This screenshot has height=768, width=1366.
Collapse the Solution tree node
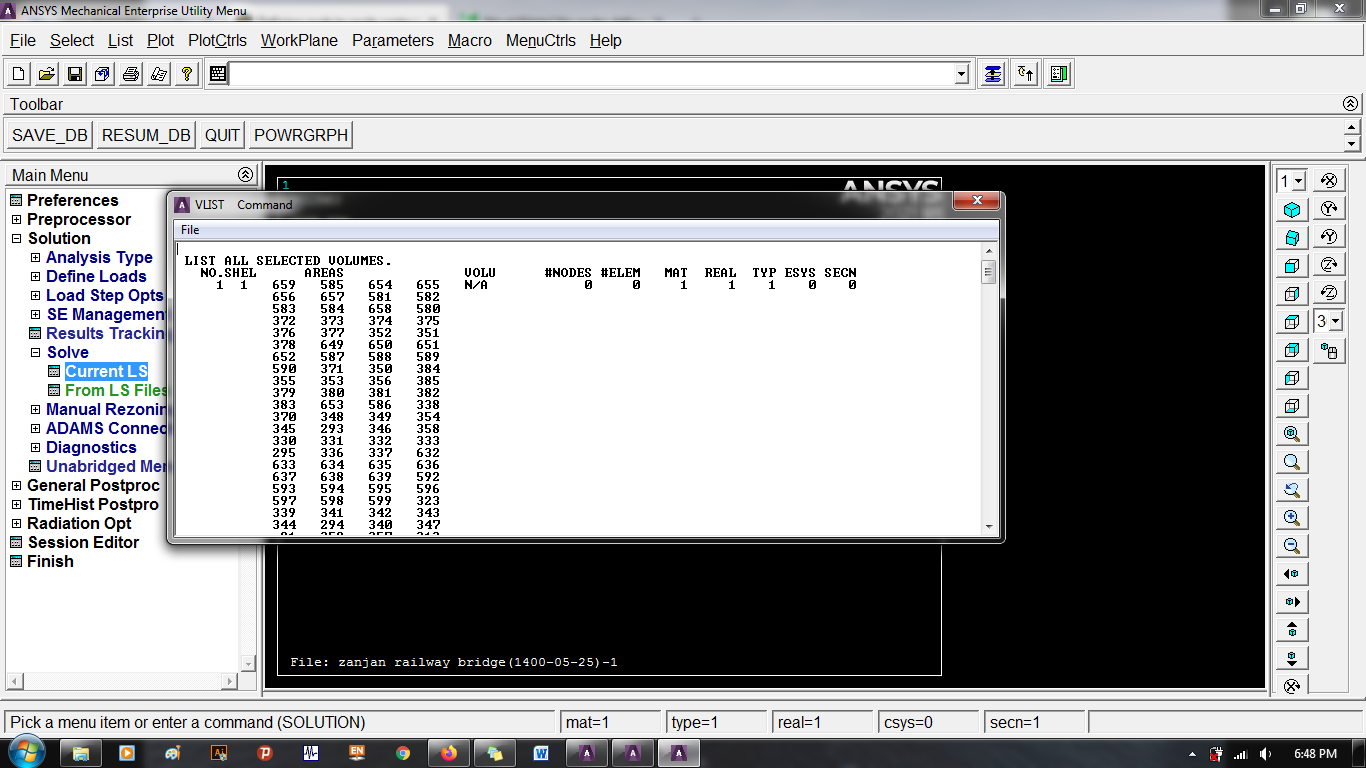click(x=16, y=238)
